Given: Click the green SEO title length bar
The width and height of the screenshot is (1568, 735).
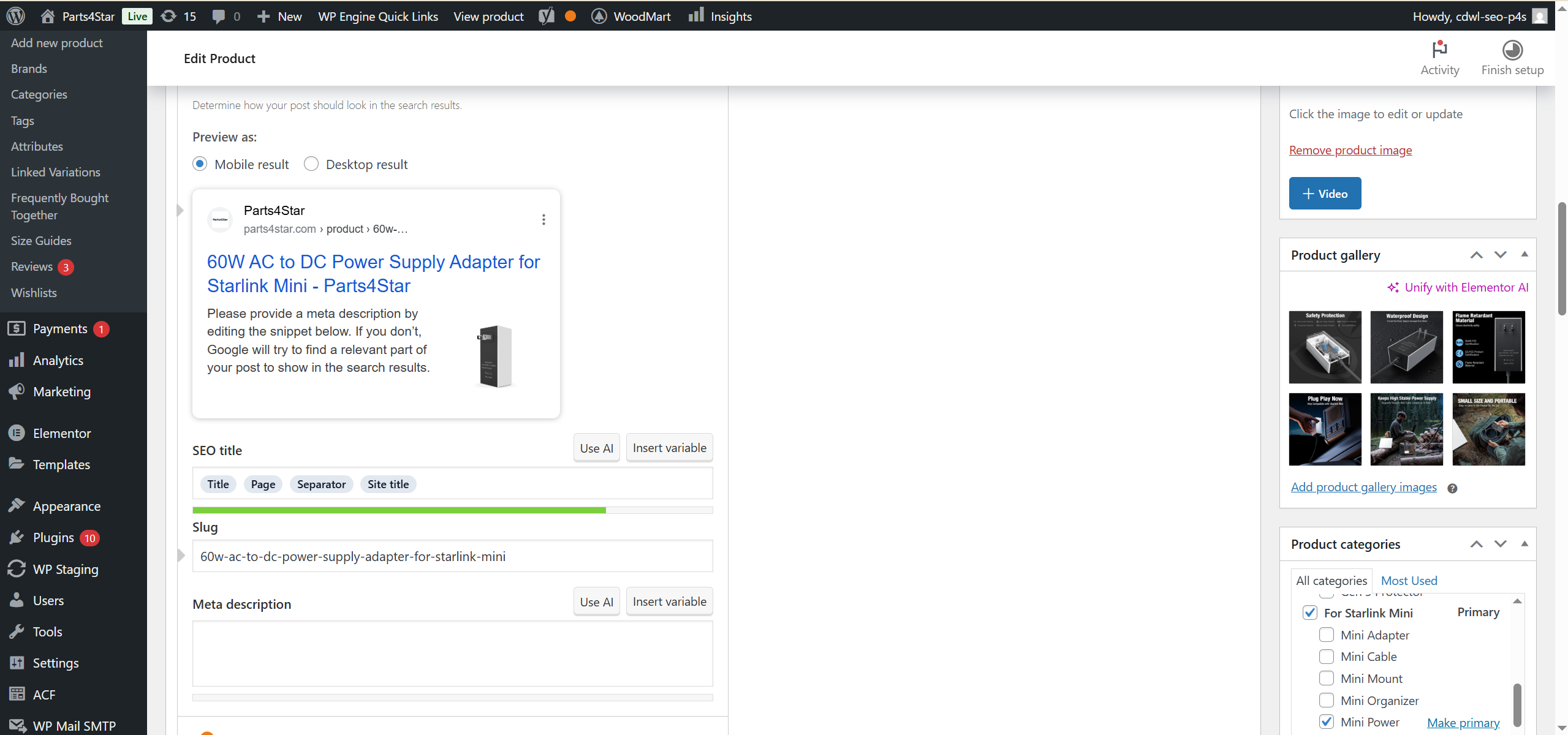Looking at the screenshot, I should pyautogui.click(x=398, y=510).
